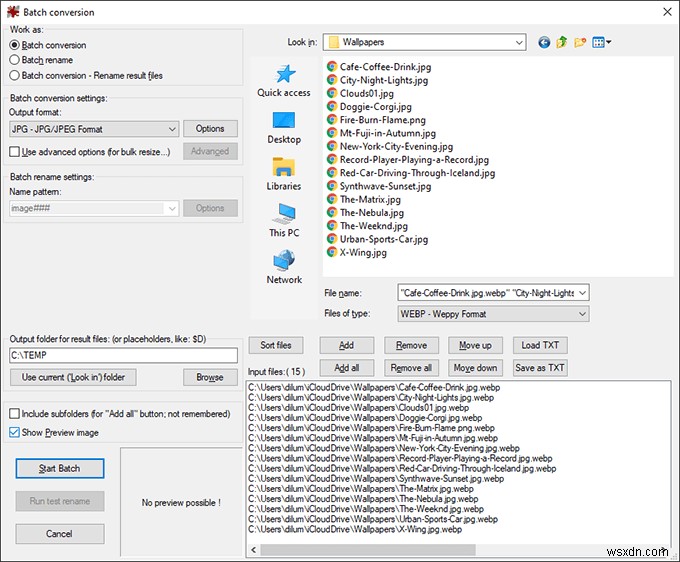The image size is (680, 562).
Task: Open output format Options button
Action: tap(210, 129)
